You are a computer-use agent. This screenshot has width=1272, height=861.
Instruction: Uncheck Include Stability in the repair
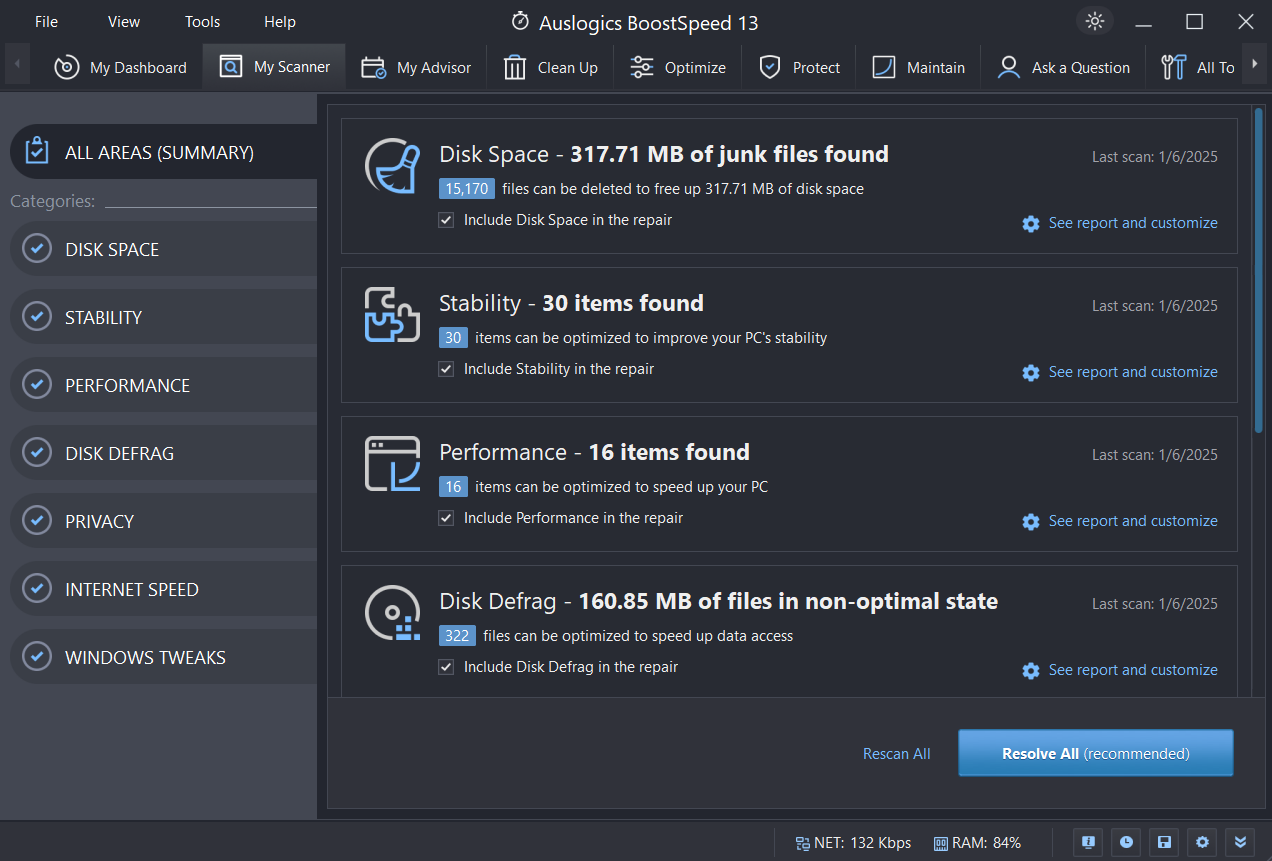(x=446, y=369)
